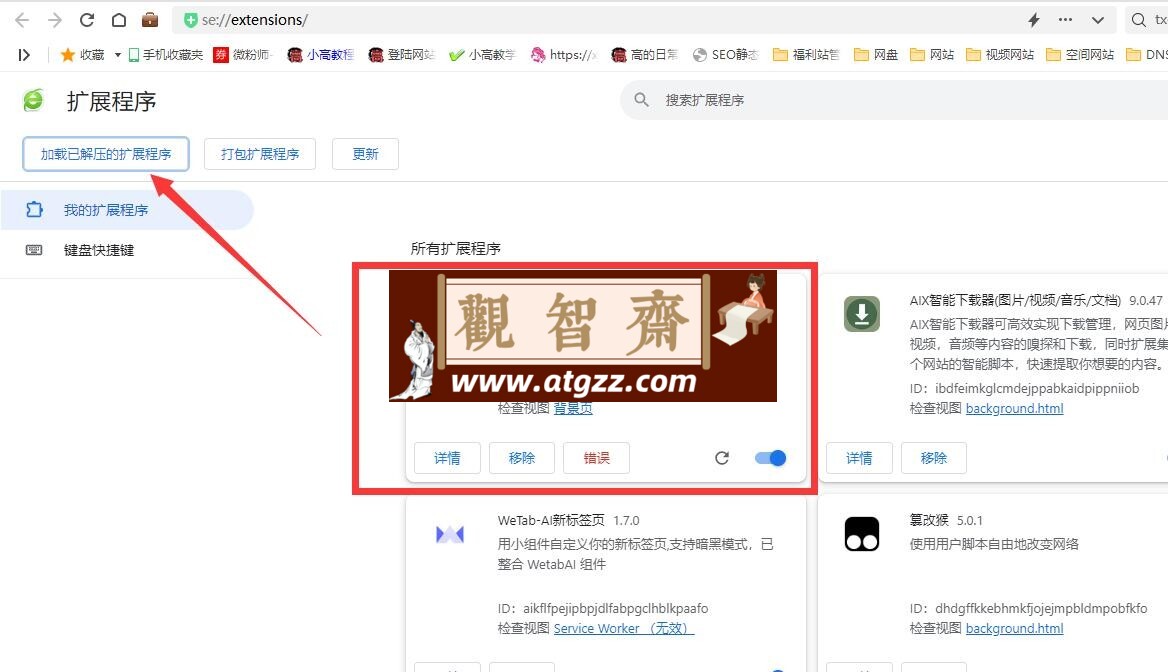
Task: Open the home page icon
Action: pos(118,20)
